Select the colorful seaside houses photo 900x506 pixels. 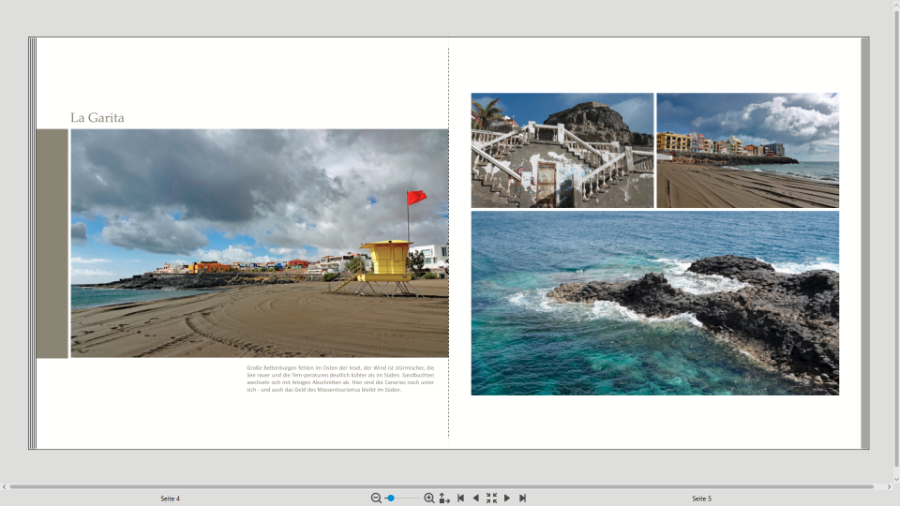tap(747, 150)
